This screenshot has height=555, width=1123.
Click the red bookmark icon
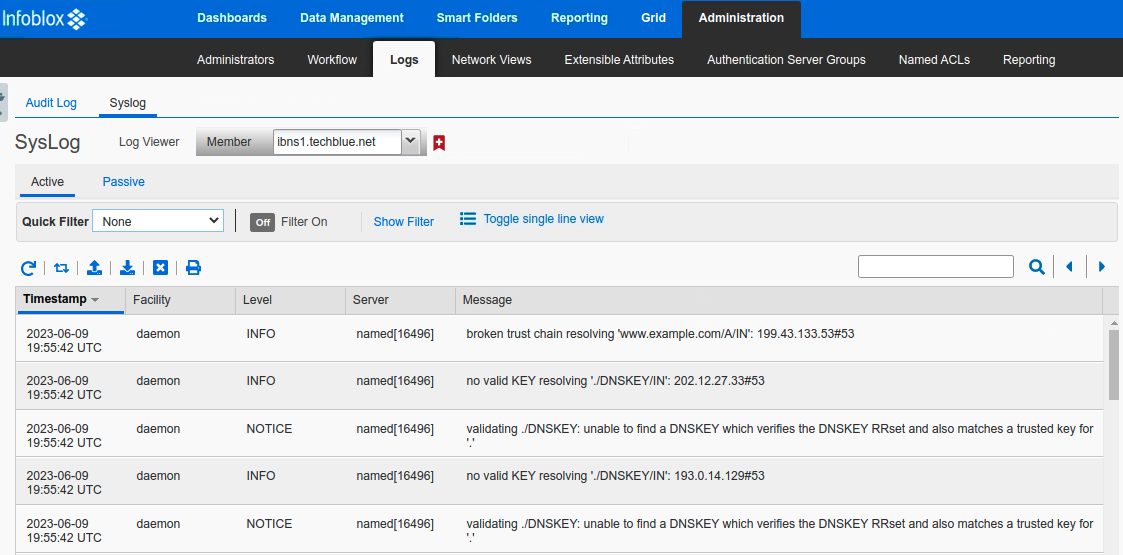438,143
